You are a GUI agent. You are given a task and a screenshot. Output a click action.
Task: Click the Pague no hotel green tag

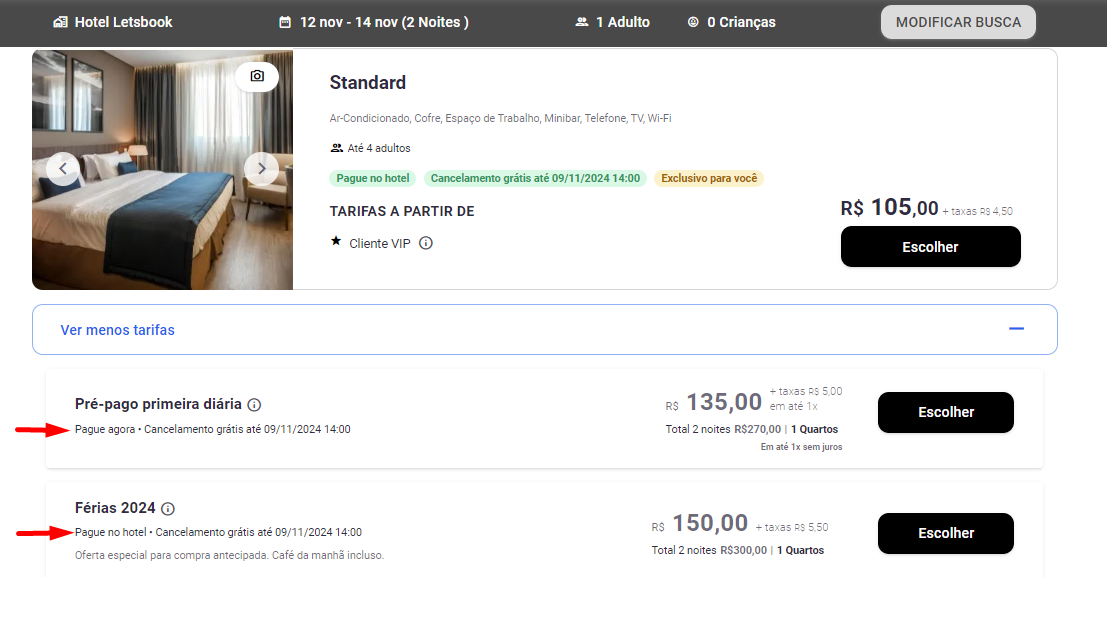[x=373, y=179]
